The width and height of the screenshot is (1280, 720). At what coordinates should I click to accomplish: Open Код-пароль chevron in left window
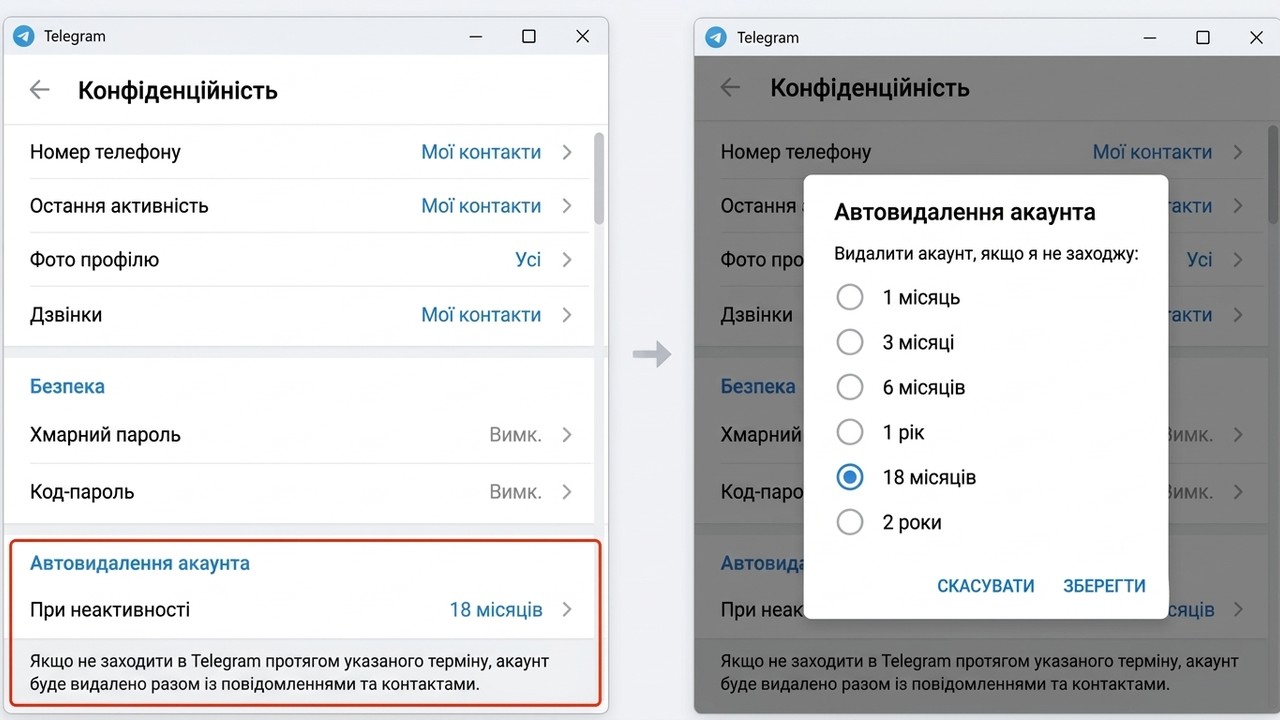(x=567, y=492)
